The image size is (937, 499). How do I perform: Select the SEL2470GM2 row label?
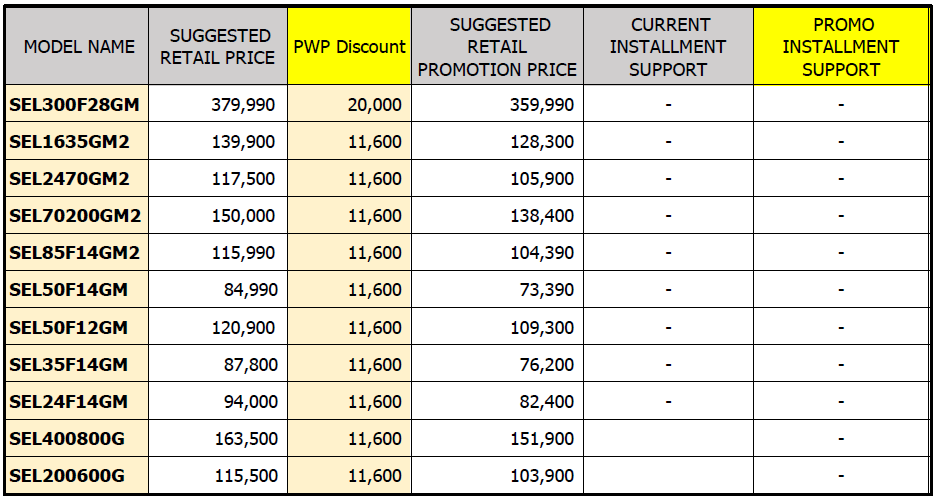click(x=69, y=179)
